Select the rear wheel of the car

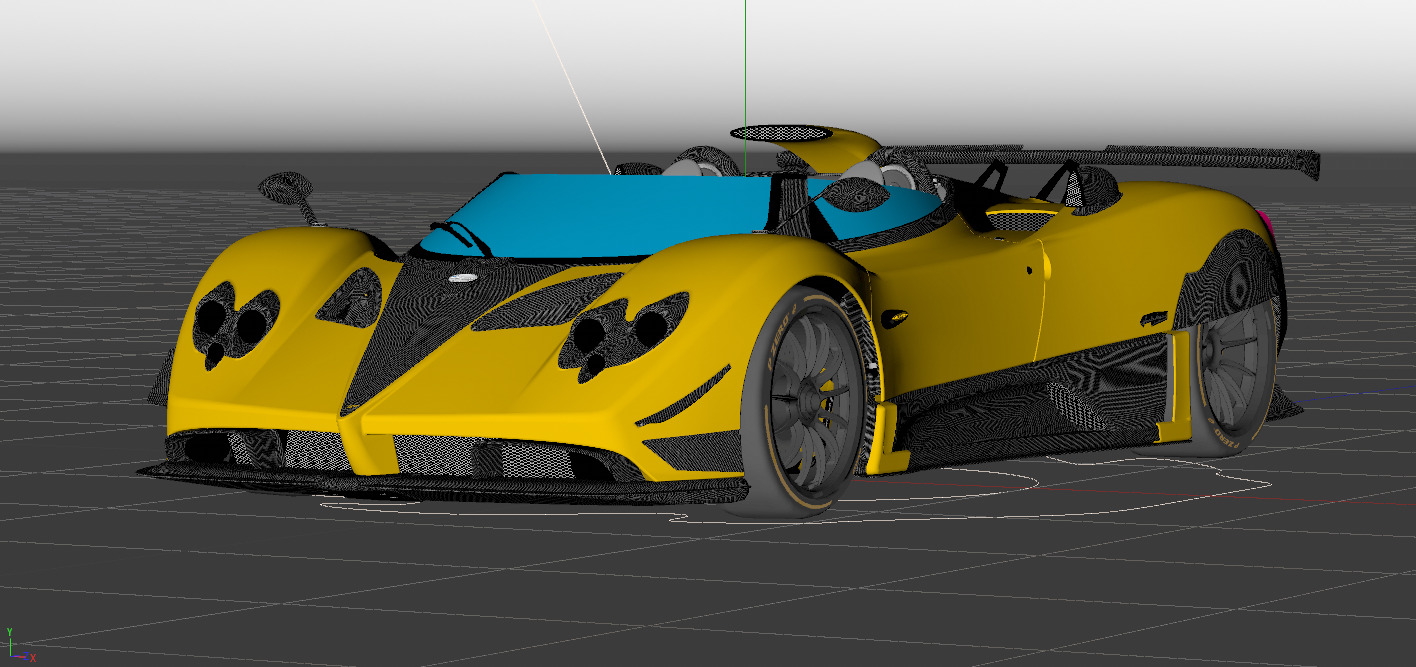click(x=1236, y=375)
